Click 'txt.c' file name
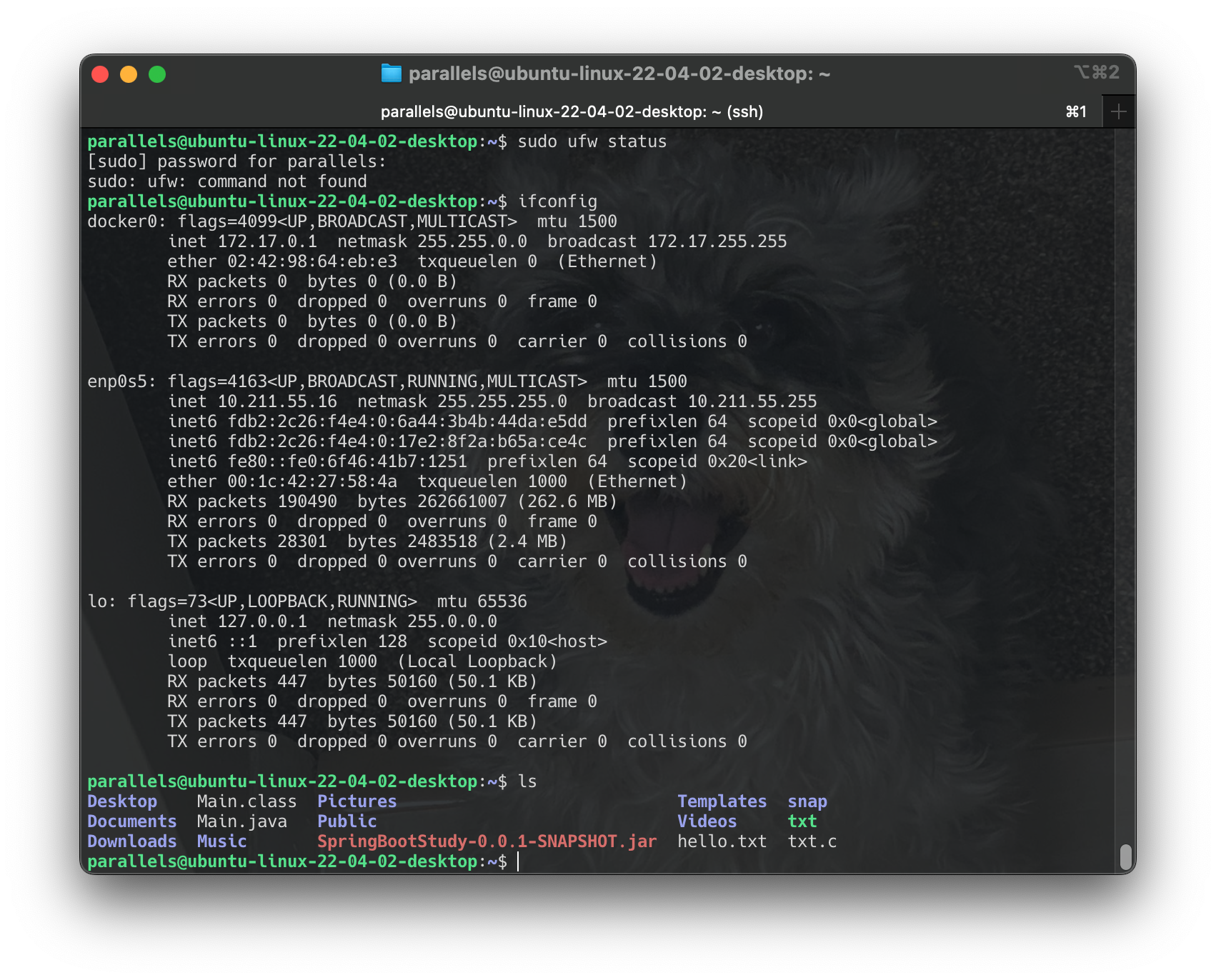 point(812,841)
